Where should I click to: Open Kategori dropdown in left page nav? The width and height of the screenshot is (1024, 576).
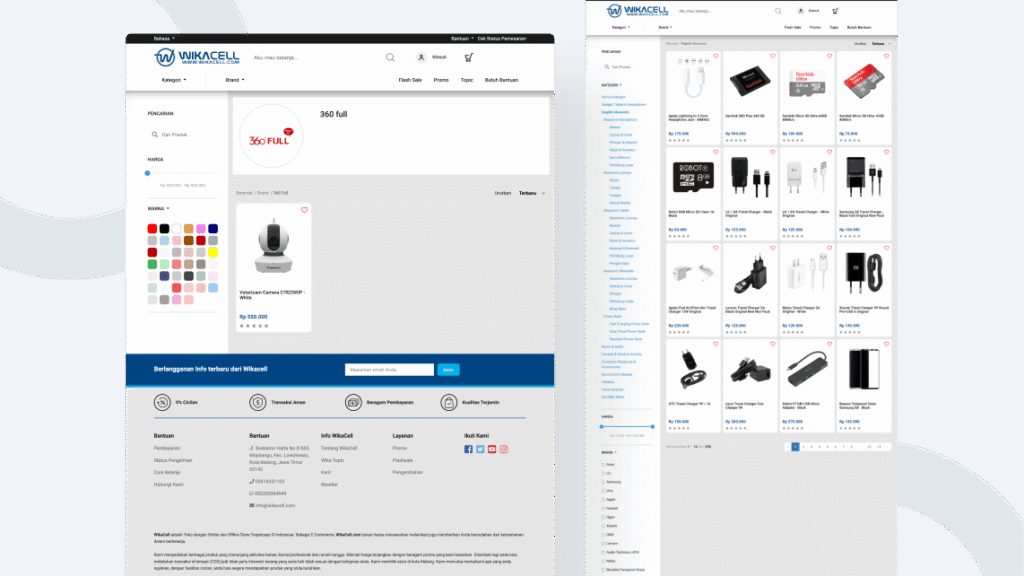click(174, 80)
